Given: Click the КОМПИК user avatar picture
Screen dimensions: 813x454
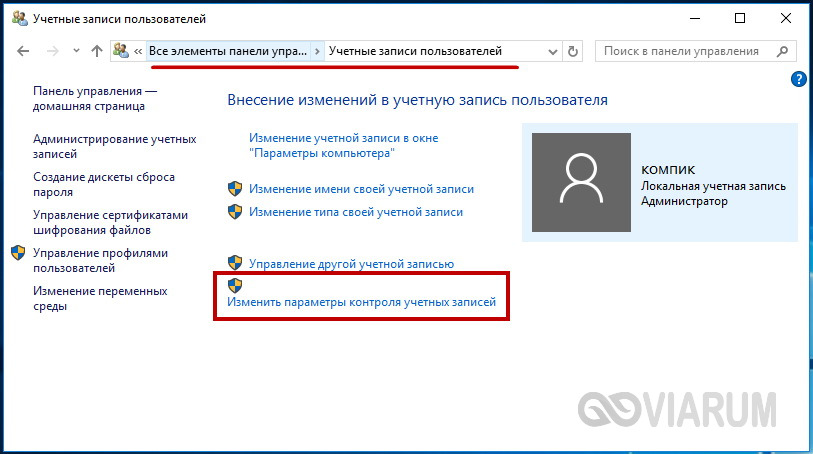Looking at the screenshot, I should tap(580, 184).
